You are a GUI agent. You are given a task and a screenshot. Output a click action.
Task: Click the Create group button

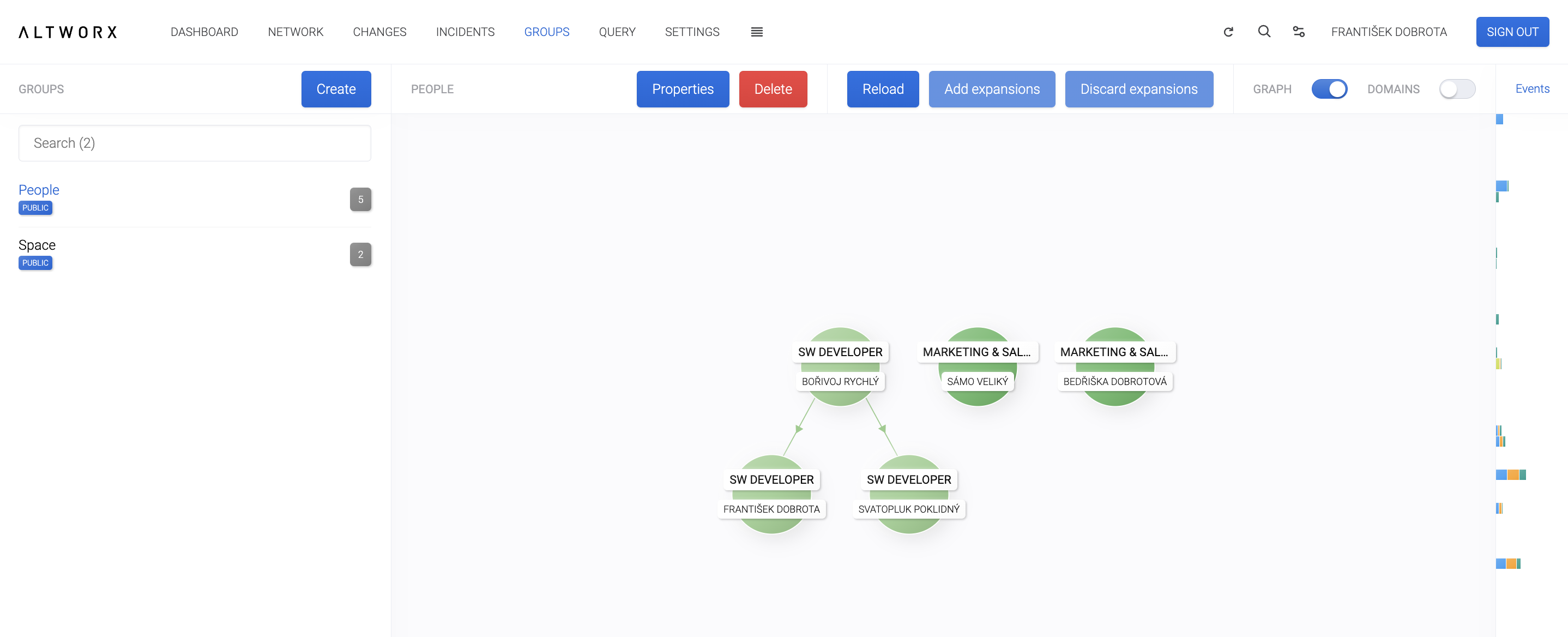(335, 89)
